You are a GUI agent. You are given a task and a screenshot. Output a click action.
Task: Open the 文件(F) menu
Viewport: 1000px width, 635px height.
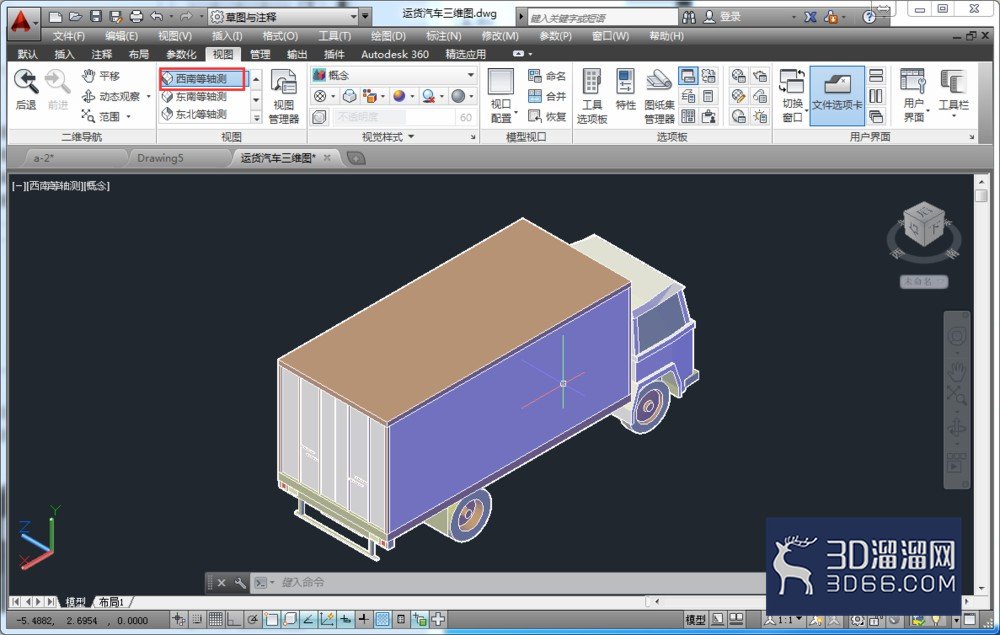(x=68, y=36)
